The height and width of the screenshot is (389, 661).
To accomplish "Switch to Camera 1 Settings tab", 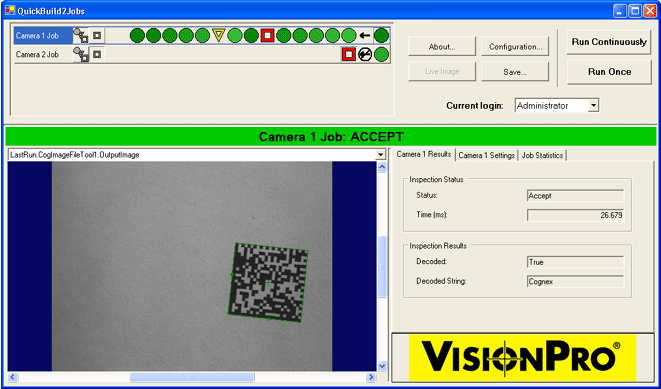I will (x=486, y=156).
